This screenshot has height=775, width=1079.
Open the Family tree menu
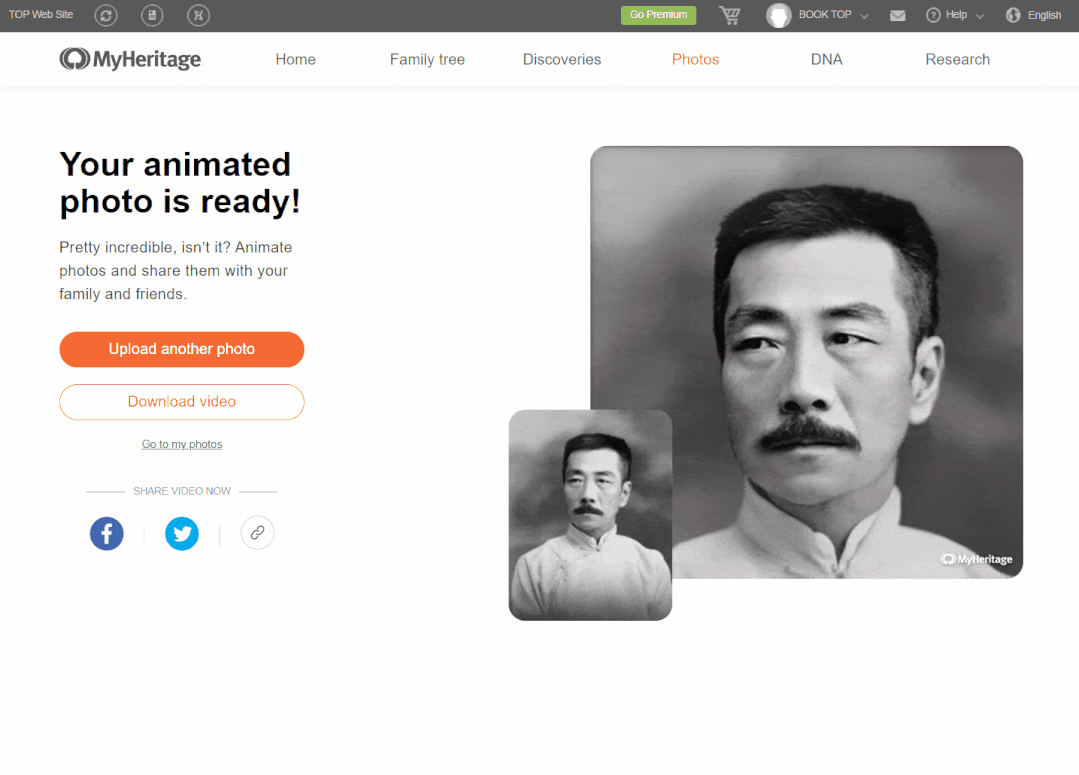pyautogui.click(x=427, y=59)
